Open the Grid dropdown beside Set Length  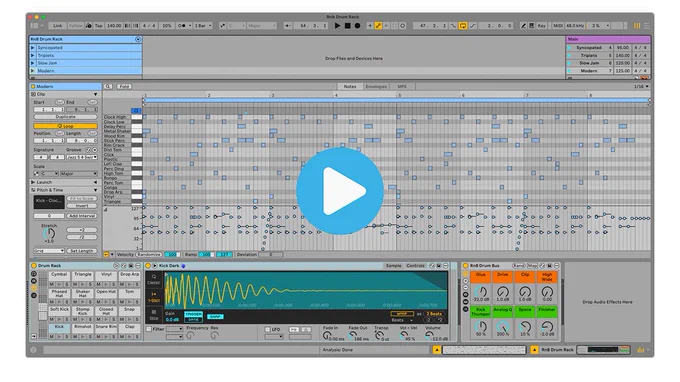[49, 251]
